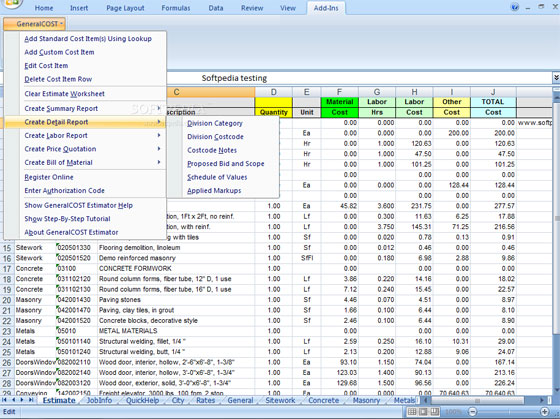Screen dimensions: 560x419
Task: Select Create Detail Report menu entry
Action: pos(85,122)
